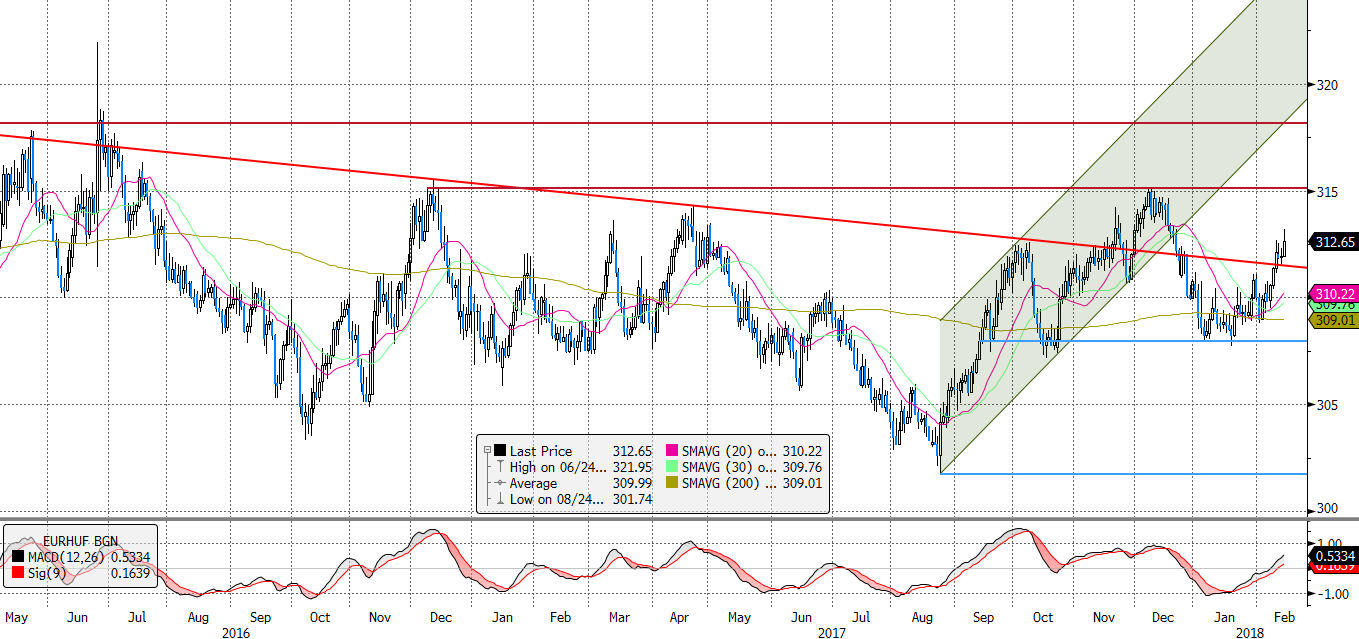Click the 310.22 SMAVG (20) legend value
This screenshot has width=1359, height=639.
(803, 451)
